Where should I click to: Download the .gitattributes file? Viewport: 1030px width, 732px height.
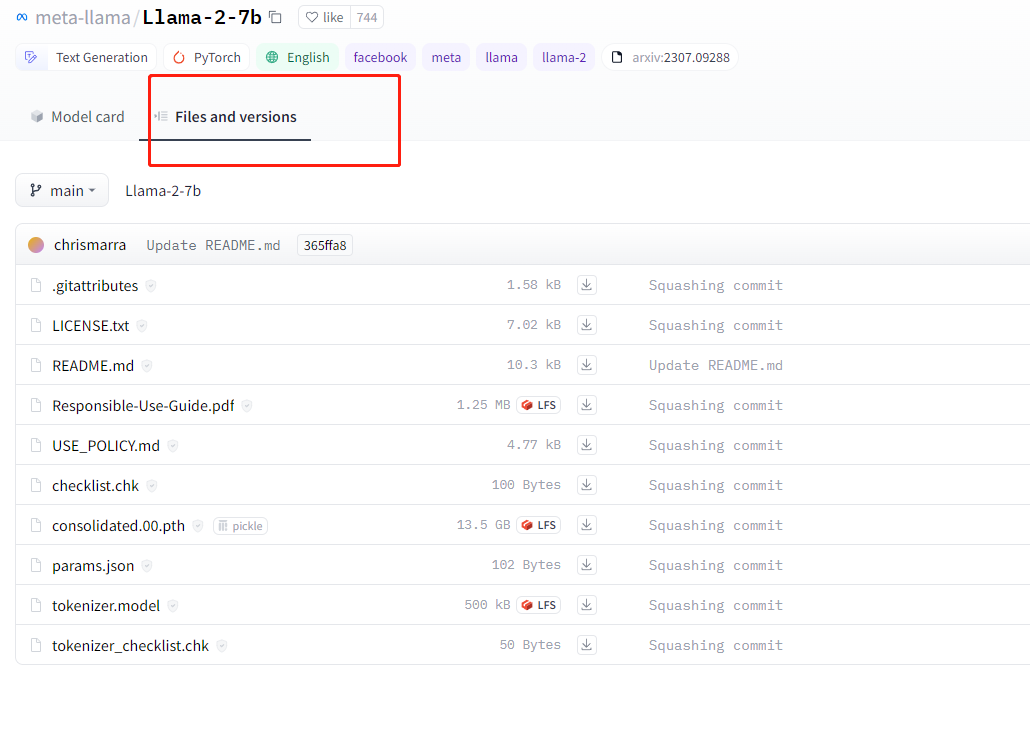(587, 285)
